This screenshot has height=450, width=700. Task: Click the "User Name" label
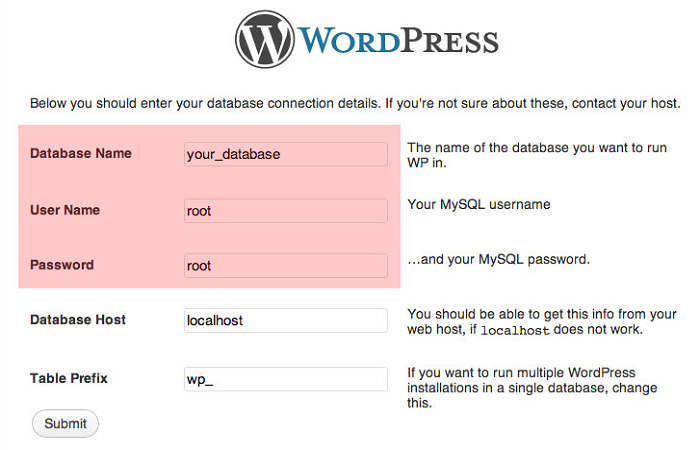[x=65, y=211]
